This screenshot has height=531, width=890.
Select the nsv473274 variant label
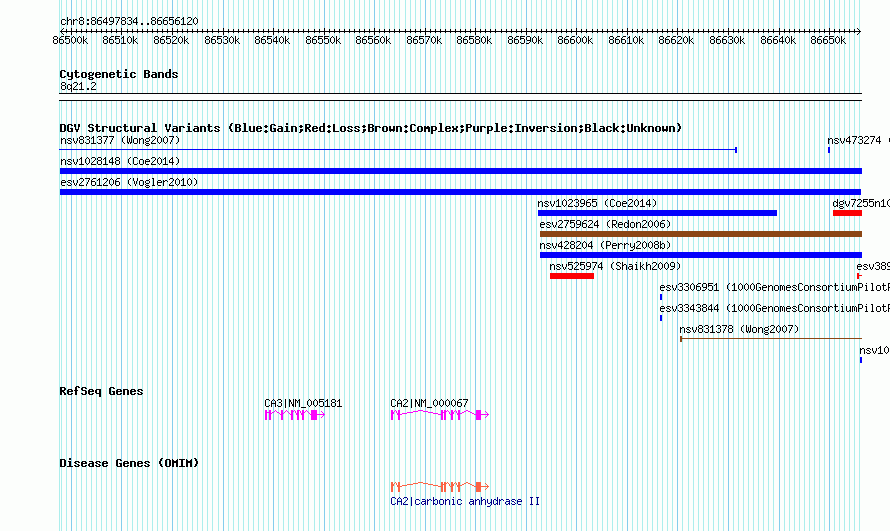(854, 140)
